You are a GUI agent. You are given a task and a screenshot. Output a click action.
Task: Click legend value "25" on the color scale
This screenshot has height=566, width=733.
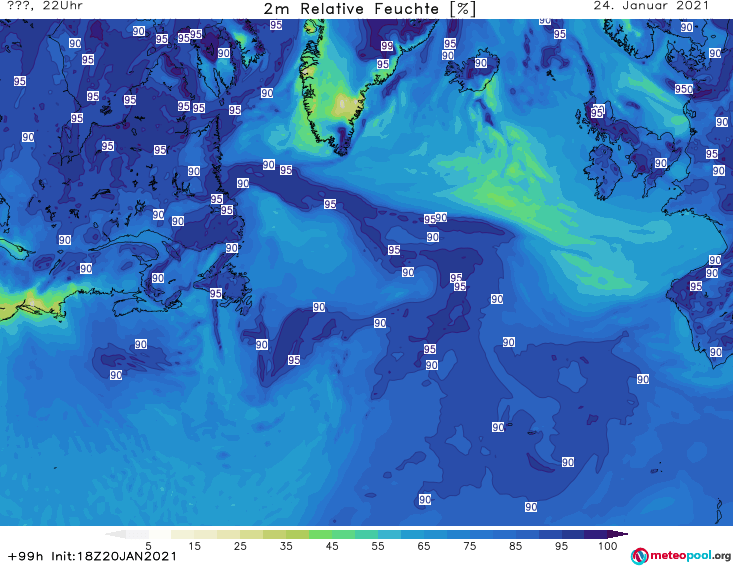pyautogui.click(x=240, y=546)
